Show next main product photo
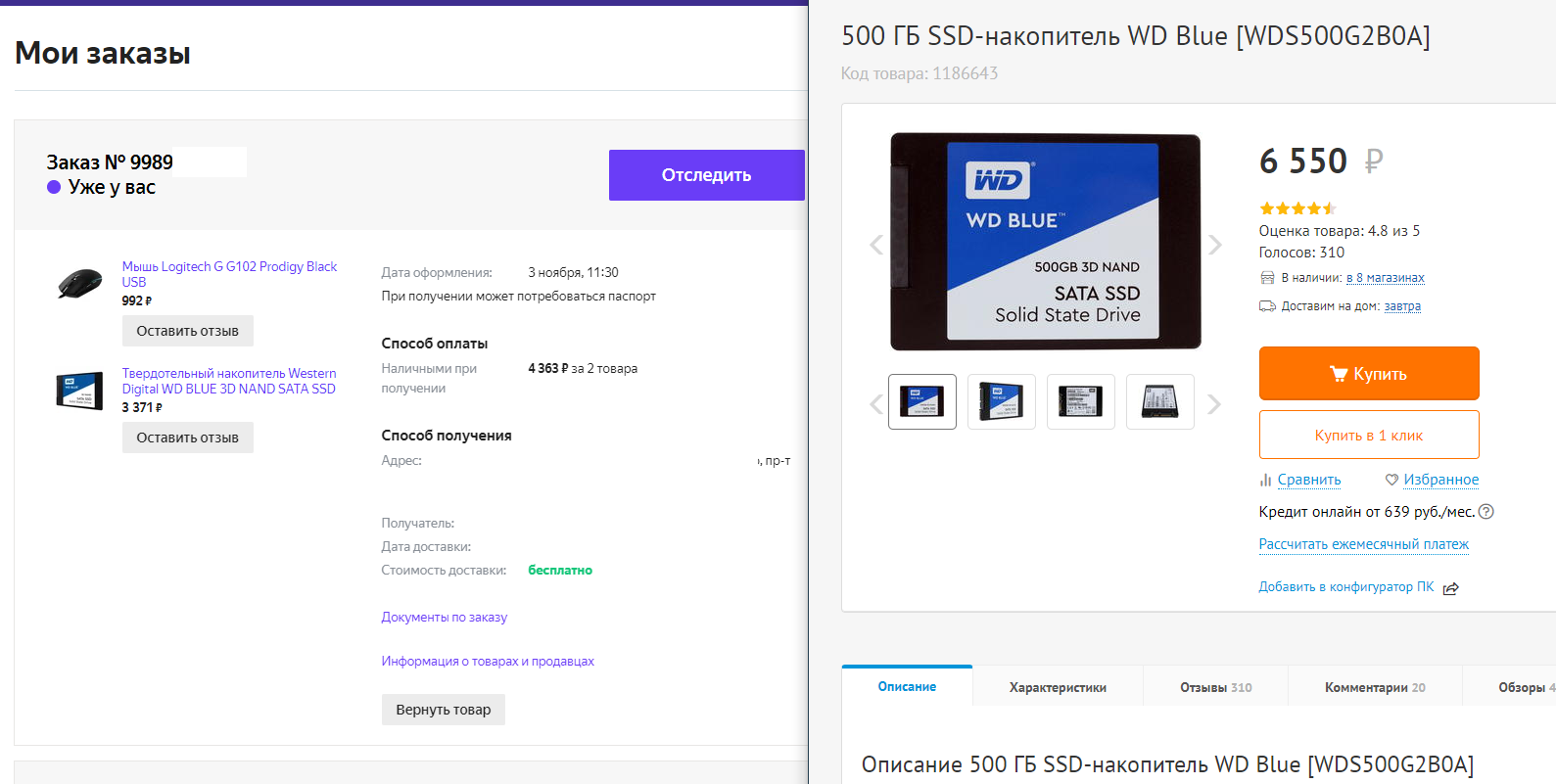 coord(1214,245)
